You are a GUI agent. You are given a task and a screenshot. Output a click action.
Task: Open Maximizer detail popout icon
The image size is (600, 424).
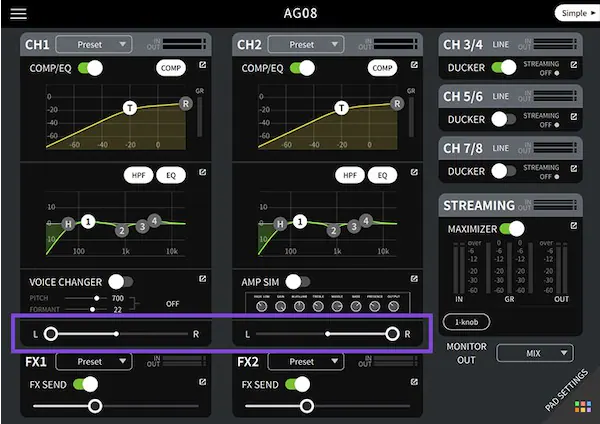[x=573, y=226]
